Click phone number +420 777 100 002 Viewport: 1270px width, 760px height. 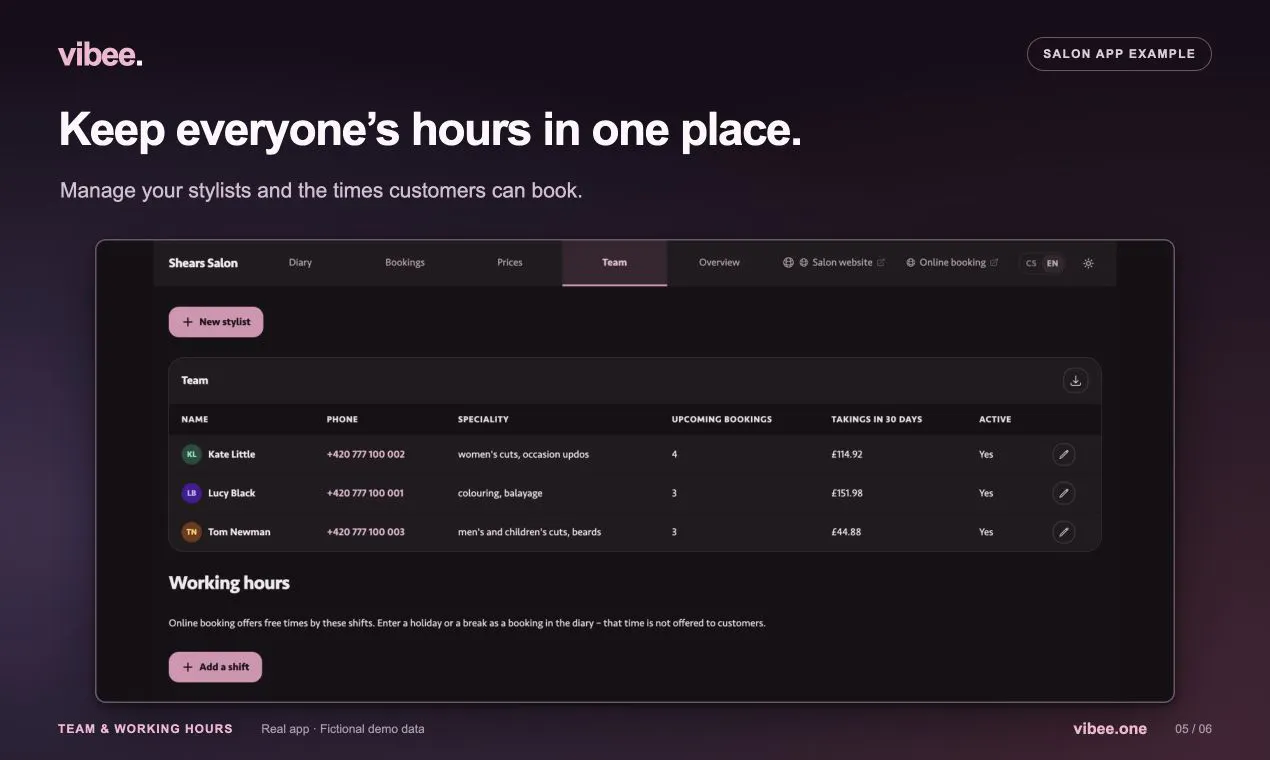[366, 454]
